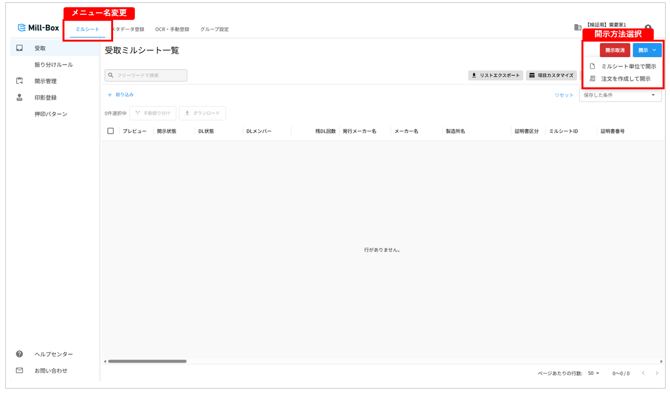This screenshot has height=393, width=670.
Task: Click the right arrow of horizontal scrollbar
Action: [661, 361]
